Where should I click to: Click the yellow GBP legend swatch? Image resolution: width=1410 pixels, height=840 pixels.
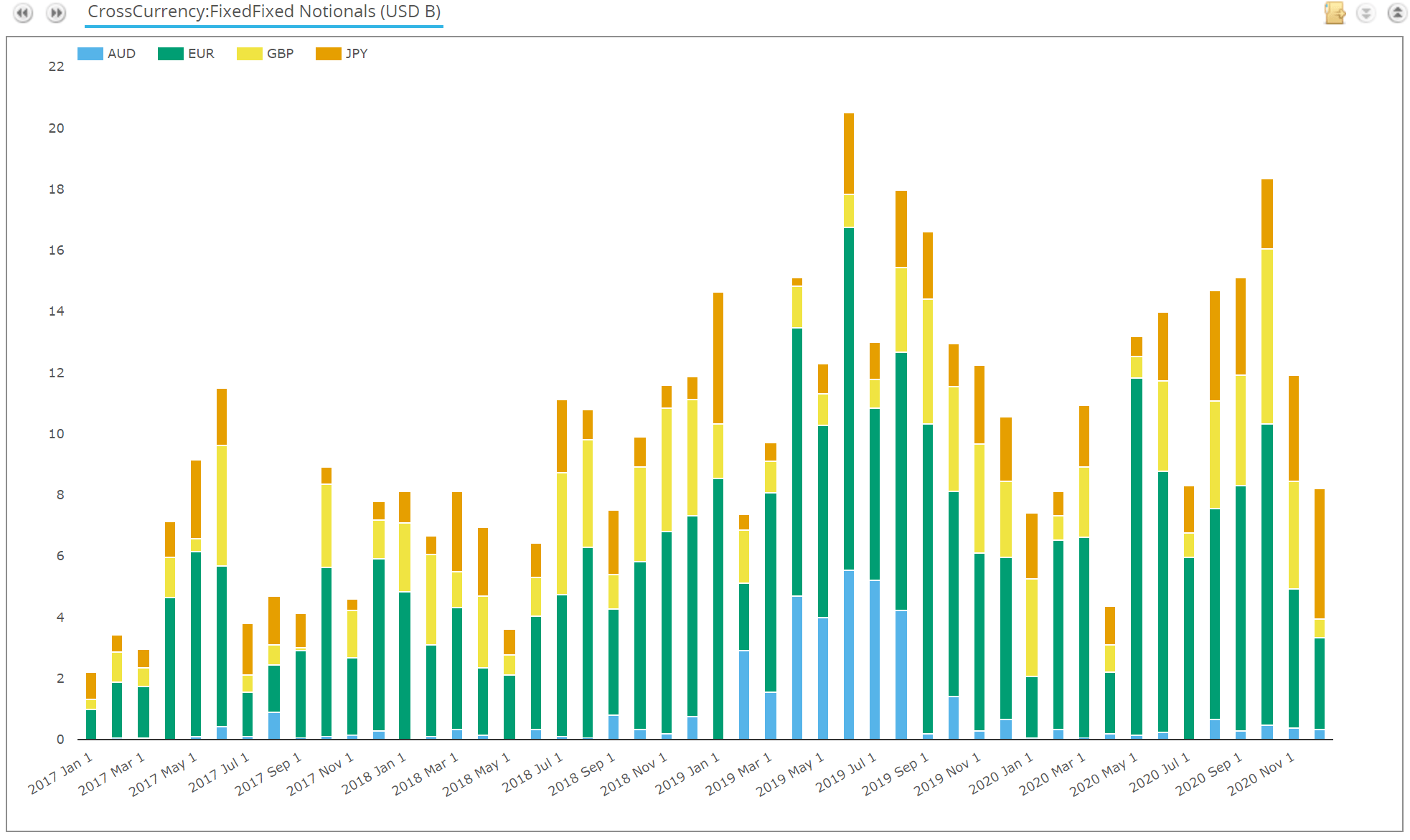pos(249,54)
